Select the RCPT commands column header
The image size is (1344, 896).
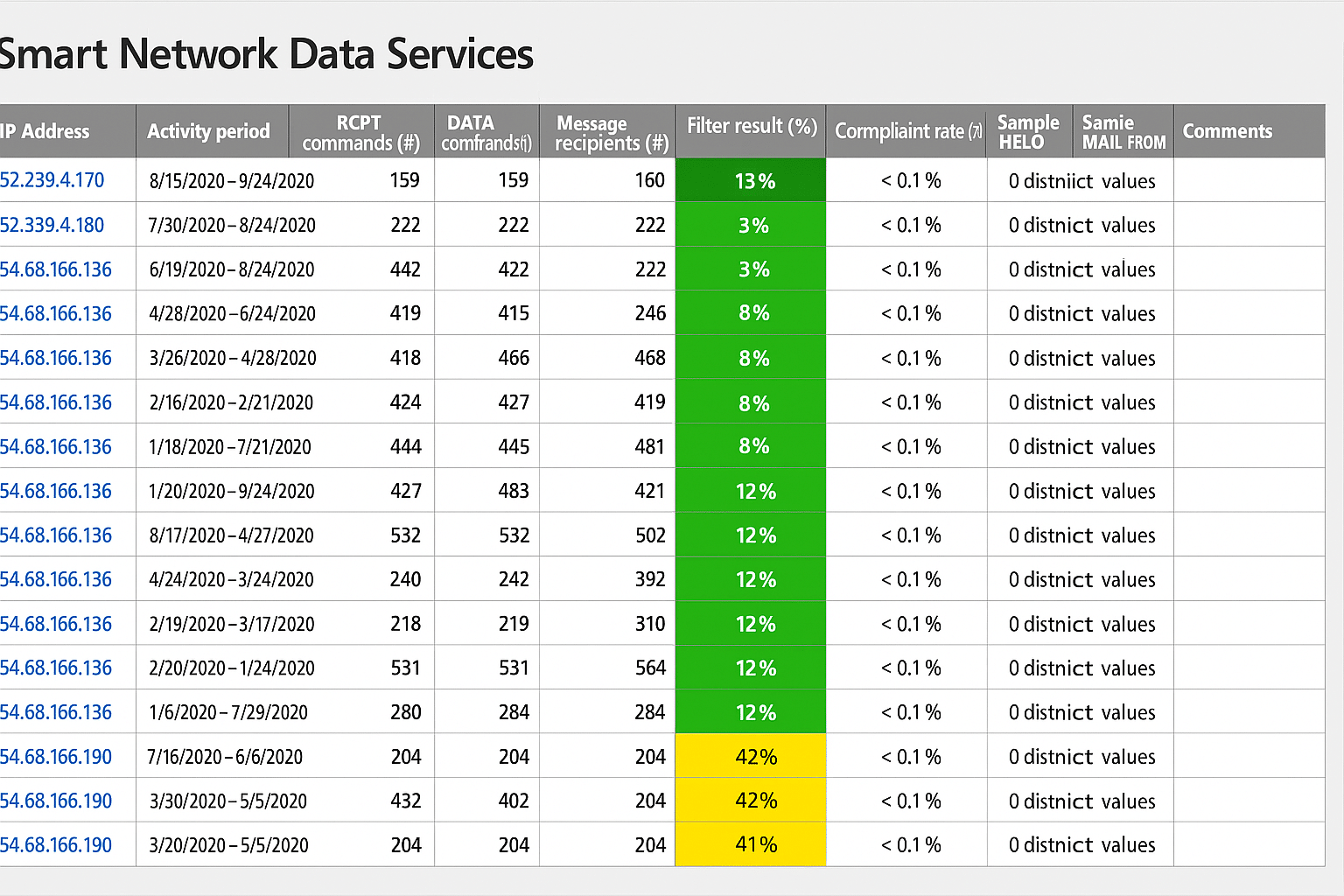tap(360, 132)
